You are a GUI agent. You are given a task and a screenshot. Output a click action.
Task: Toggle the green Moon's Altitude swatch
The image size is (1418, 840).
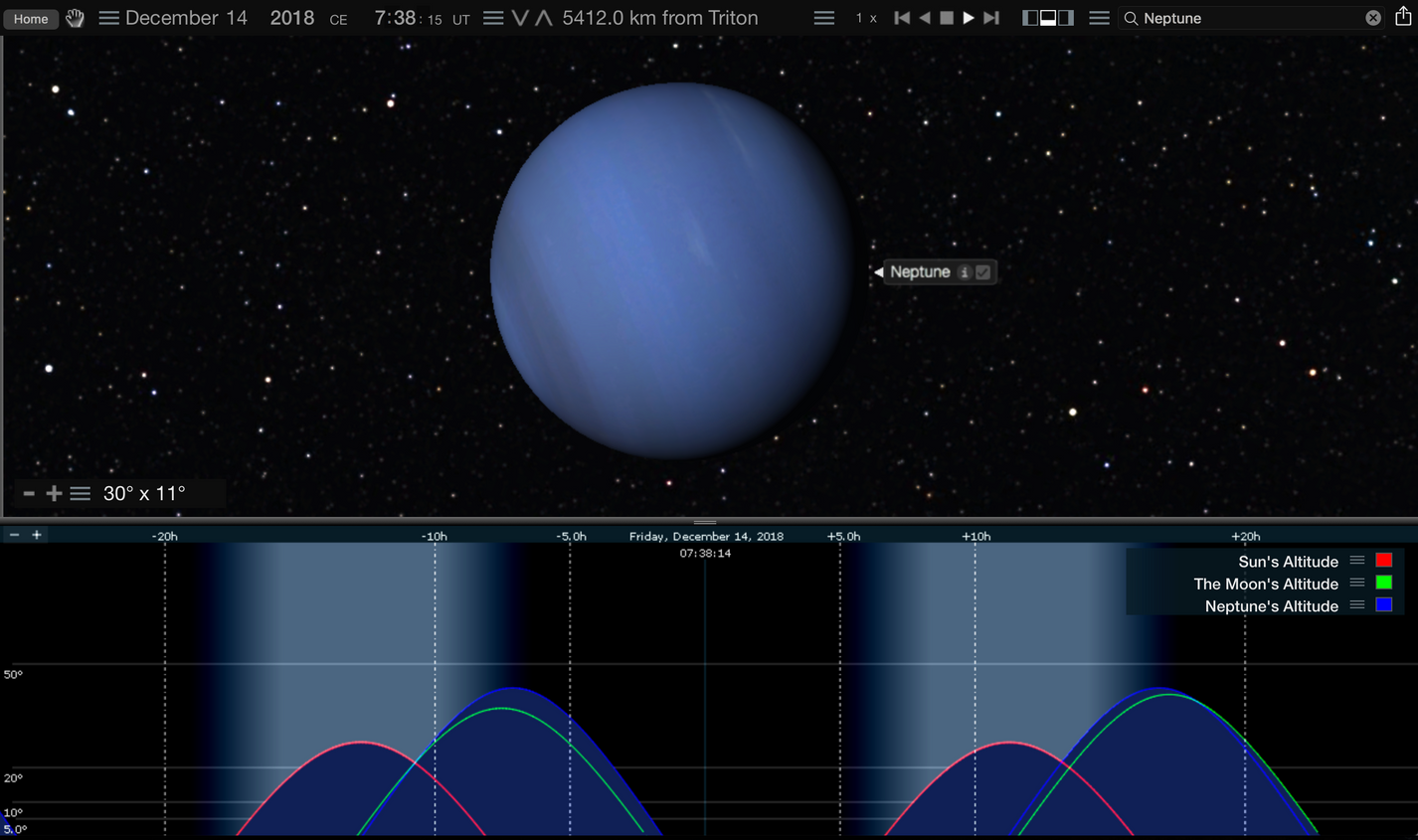[1385, 584]
